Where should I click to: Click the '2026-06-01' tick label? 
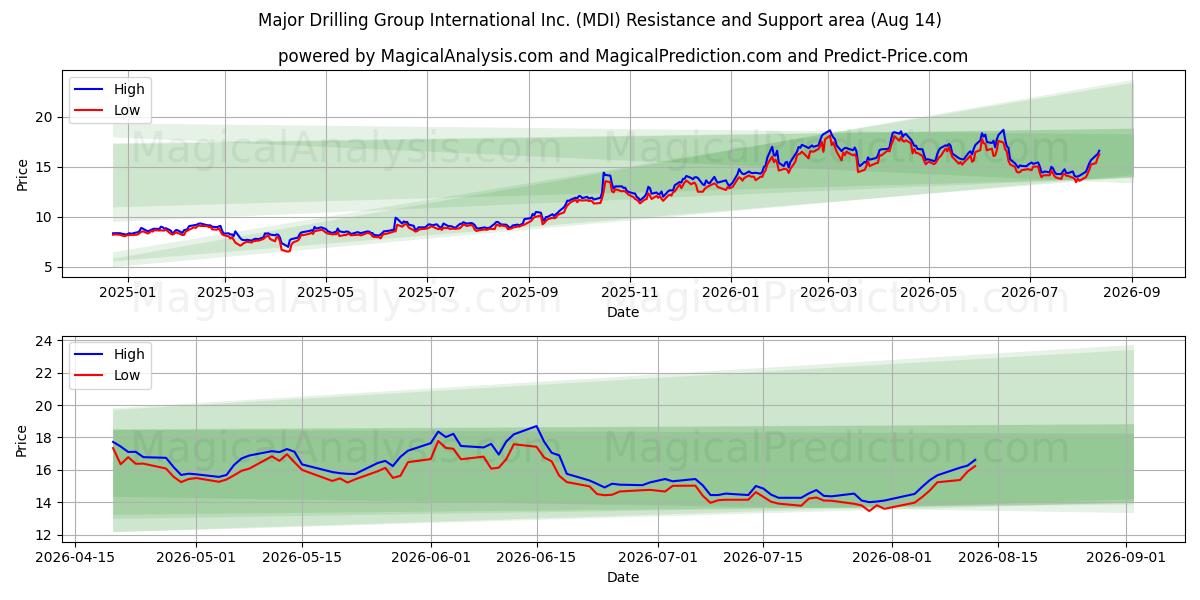coord(431,558)
